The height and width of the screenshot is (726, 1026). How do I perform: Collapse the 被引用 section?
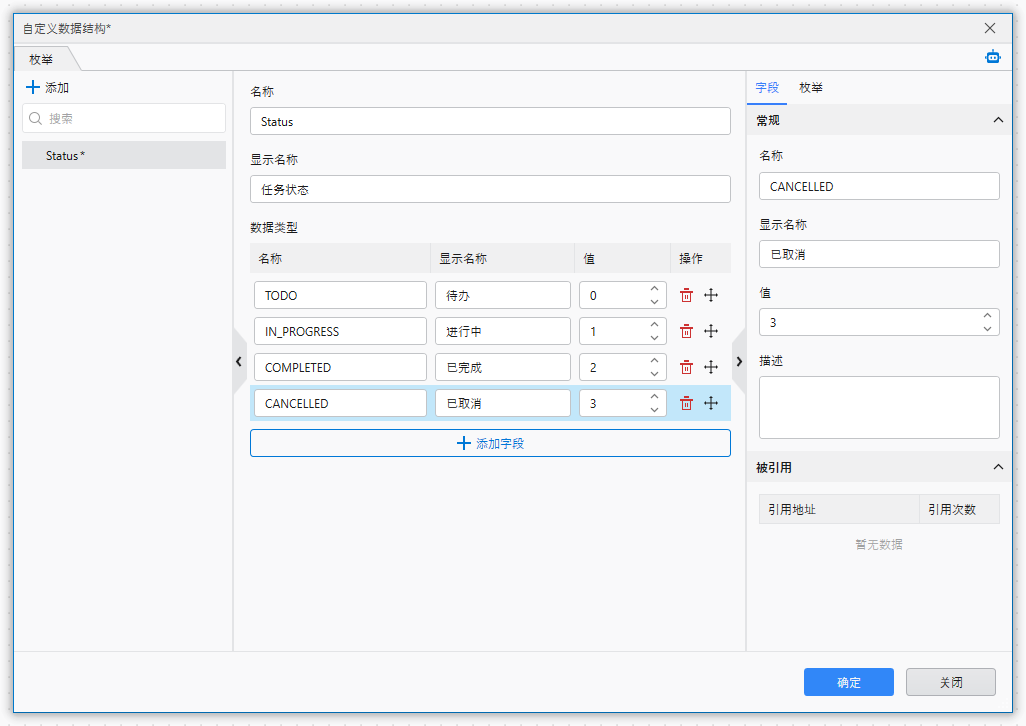coord(997,467)
